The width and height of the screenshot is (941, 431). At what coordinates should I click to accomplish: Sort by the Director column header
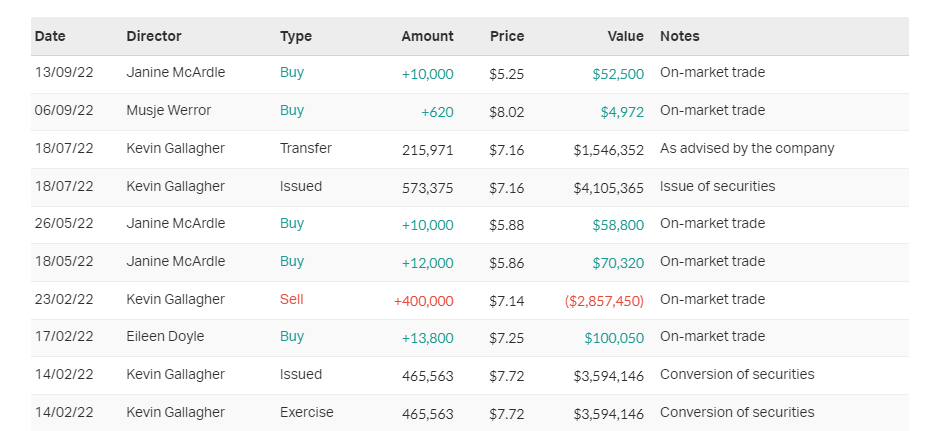(154, 36)
